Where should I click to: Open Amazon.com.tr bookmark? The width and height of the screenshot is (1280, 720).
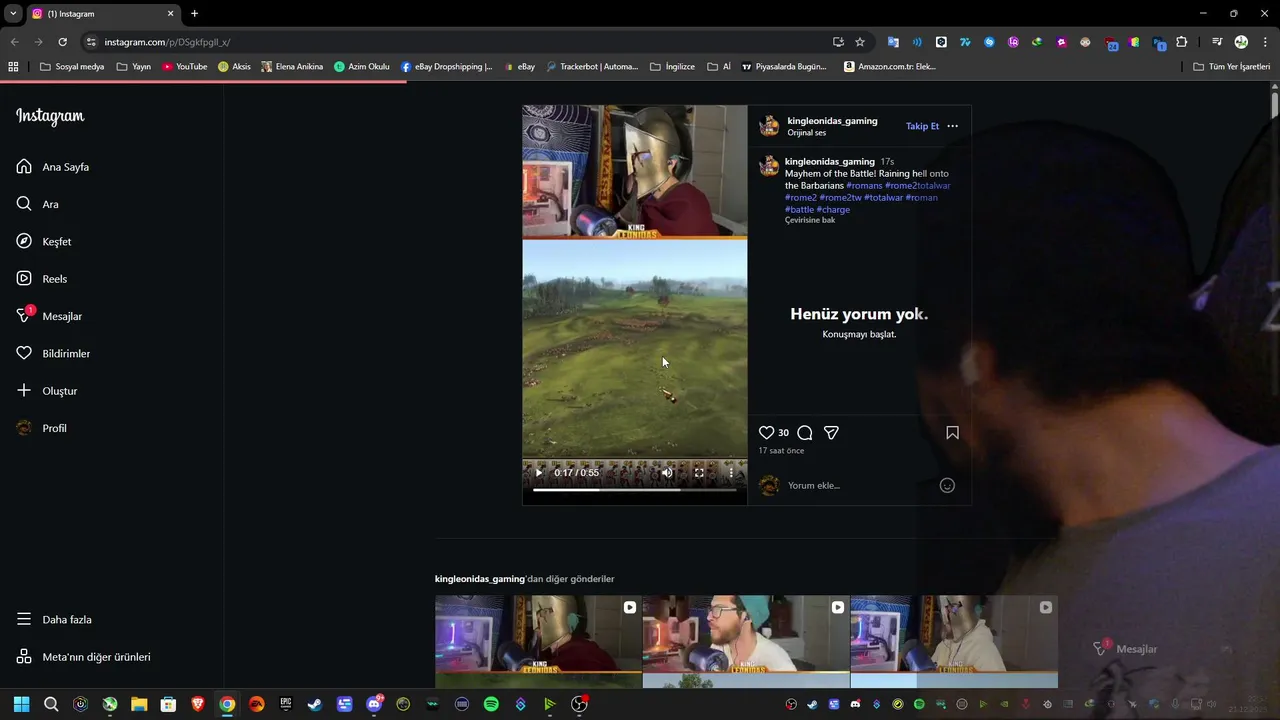tap(890, 67)
